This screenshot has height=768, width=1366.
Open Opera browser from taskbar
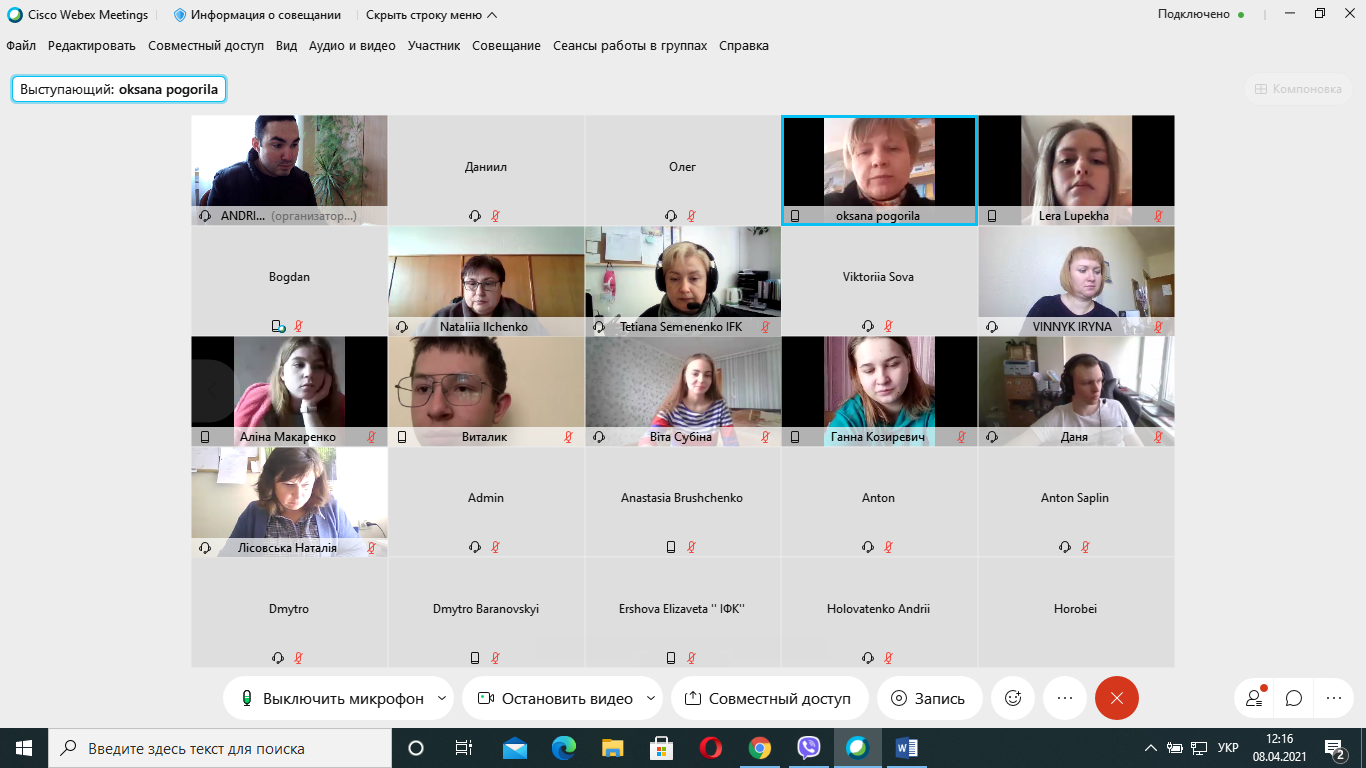(711, 748)
